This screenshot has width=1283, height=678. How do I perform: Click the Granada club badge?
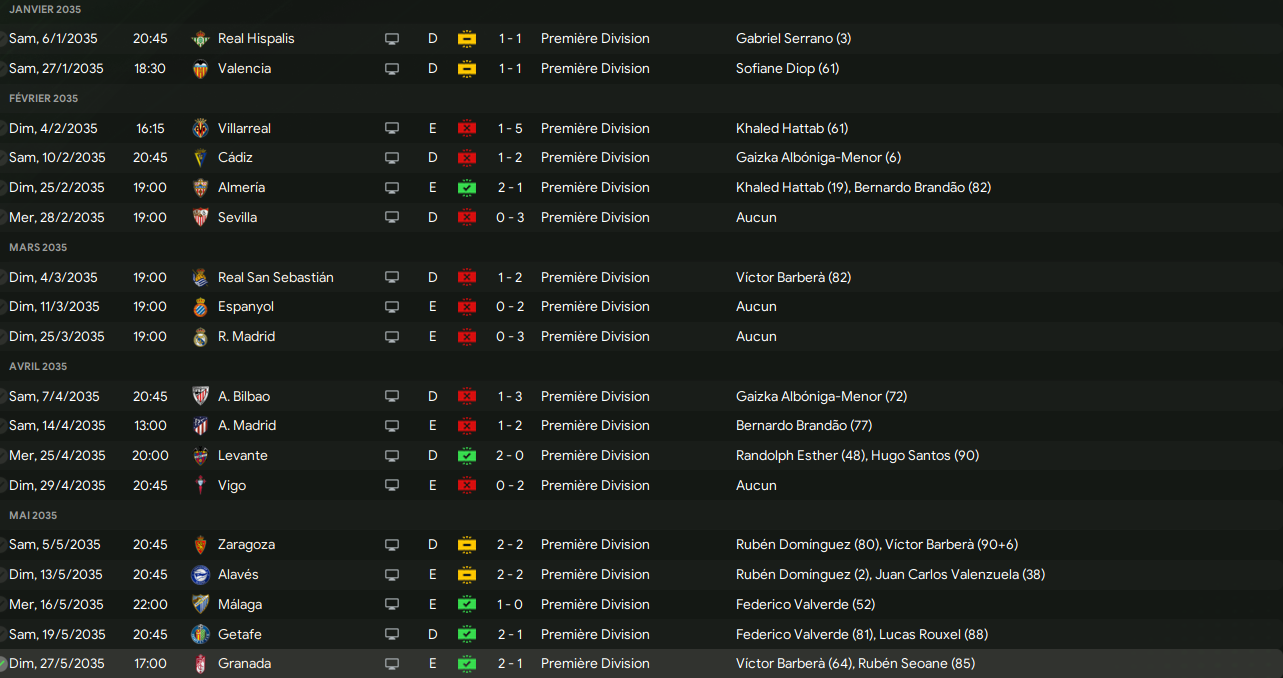tap(200, 664)
